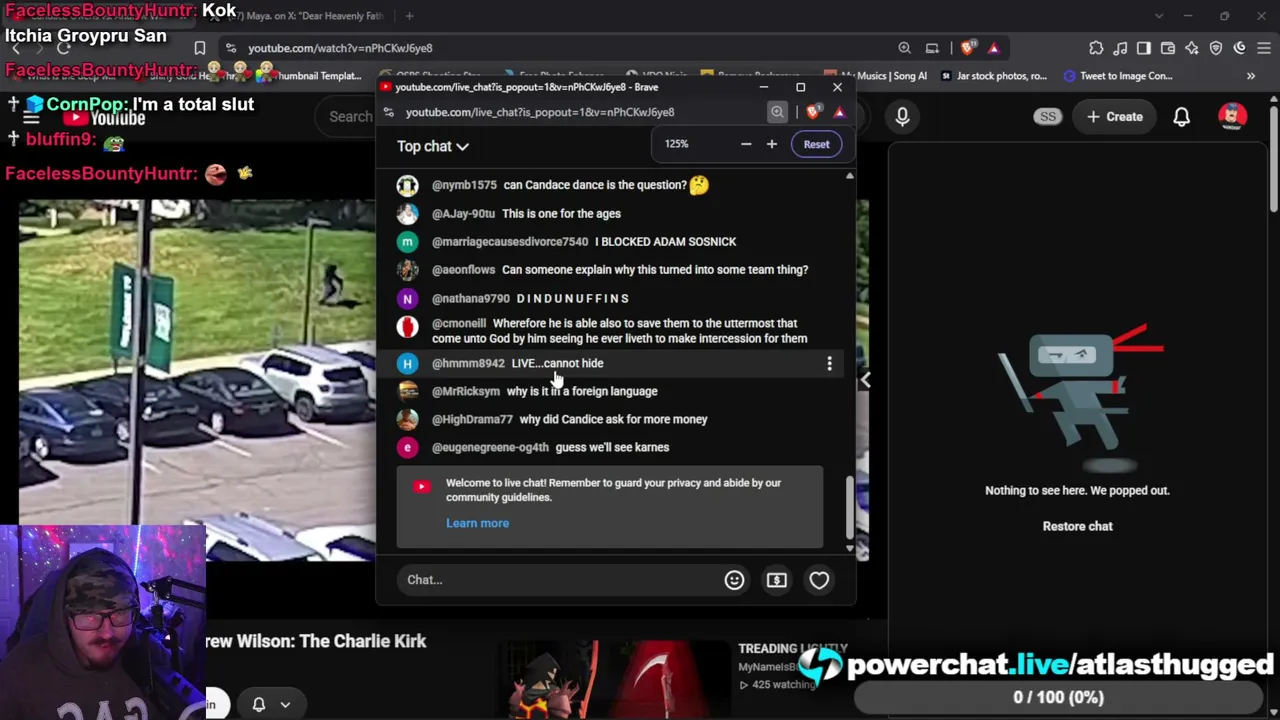
Task: Click the @AJay-90tu chat username
Action: (x=463, y=214)
